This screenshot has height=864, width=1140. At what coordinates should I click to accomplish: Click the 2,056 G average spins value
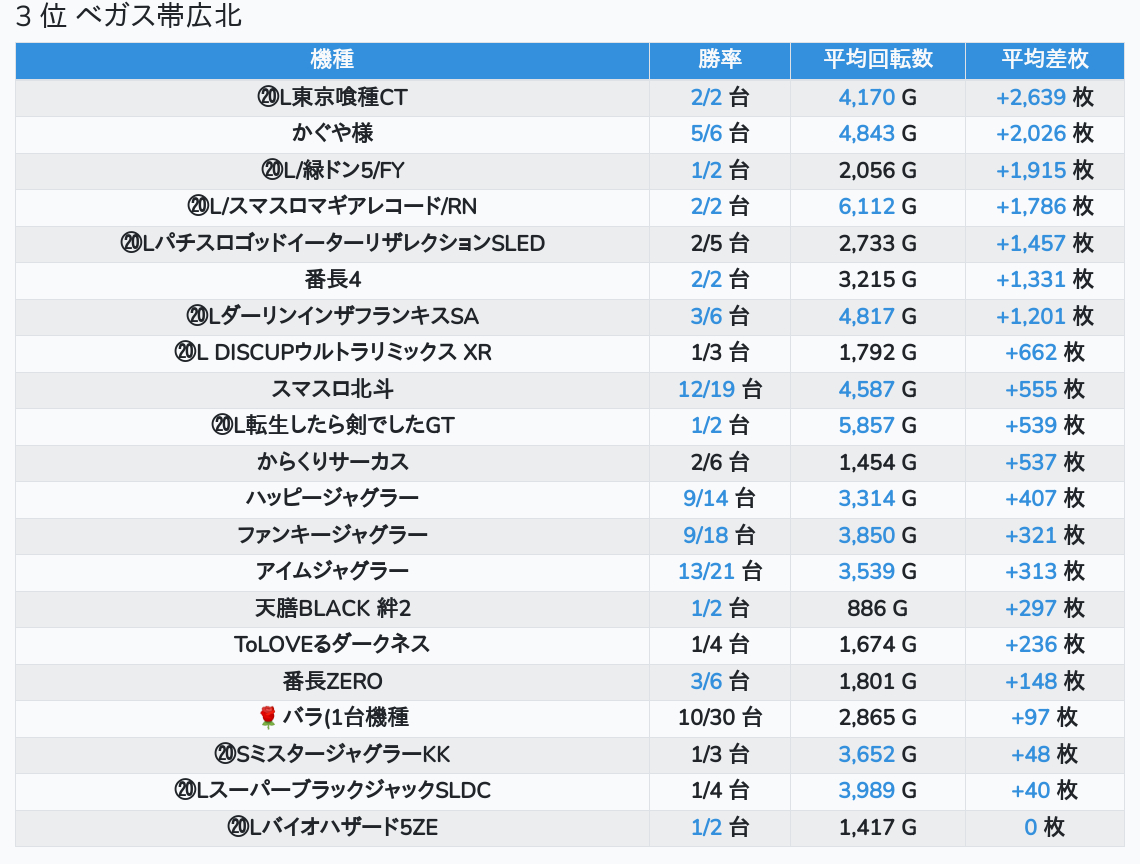[878, 170]
